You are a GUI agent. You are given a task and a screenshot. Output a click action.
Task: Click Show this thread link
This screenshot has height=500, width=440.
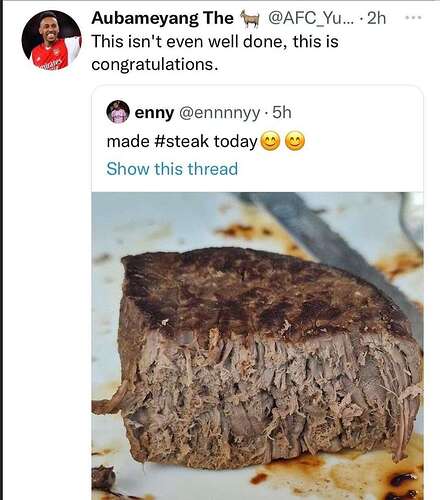pyautogui.click(x=172, y=169)
